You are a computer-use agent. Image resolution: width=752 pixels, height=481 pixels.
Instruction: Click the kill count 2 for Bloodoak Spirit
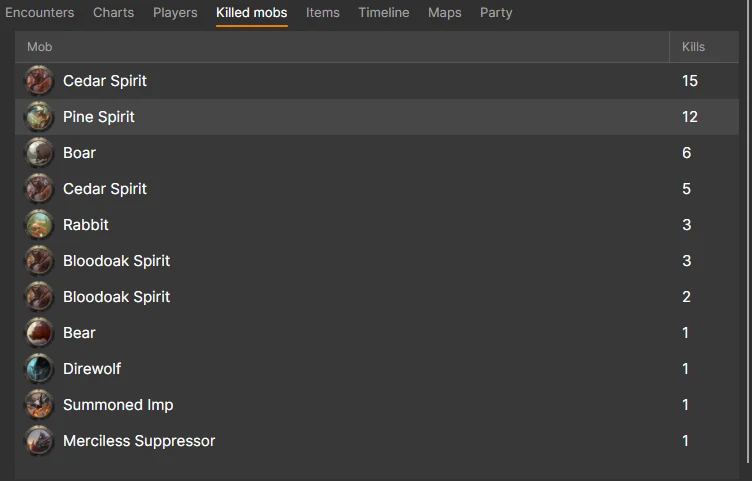pyautogui.click(x=686, y=296)
